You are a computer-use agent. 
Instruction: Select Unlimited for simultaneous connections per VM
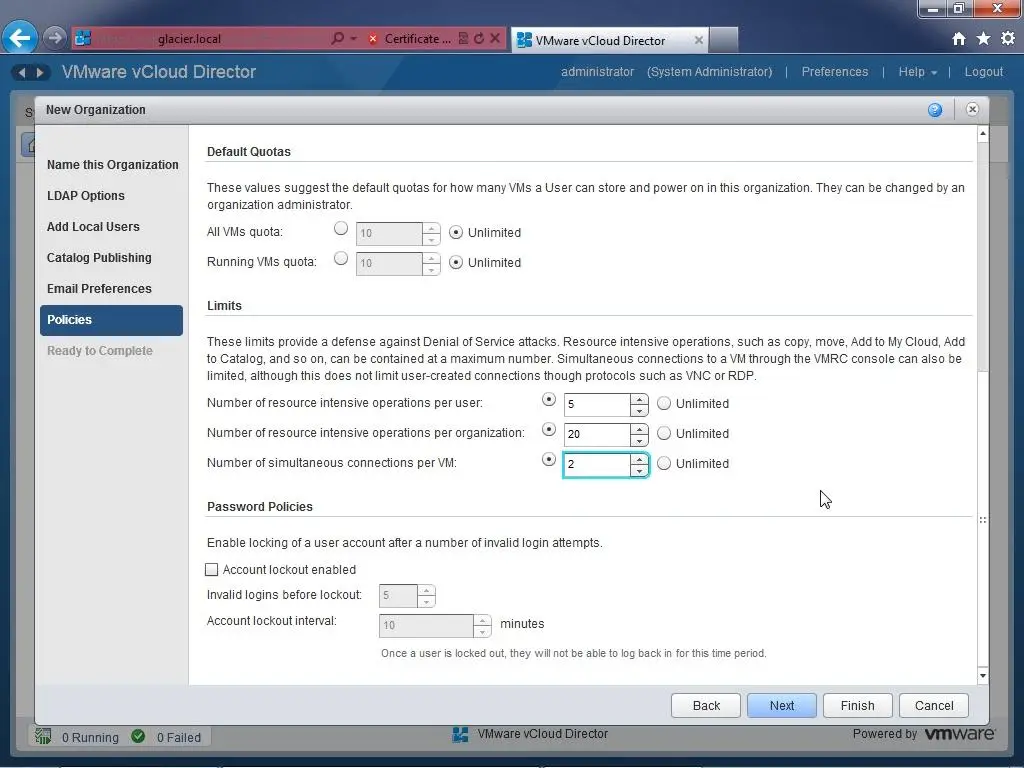pos(664,463)
